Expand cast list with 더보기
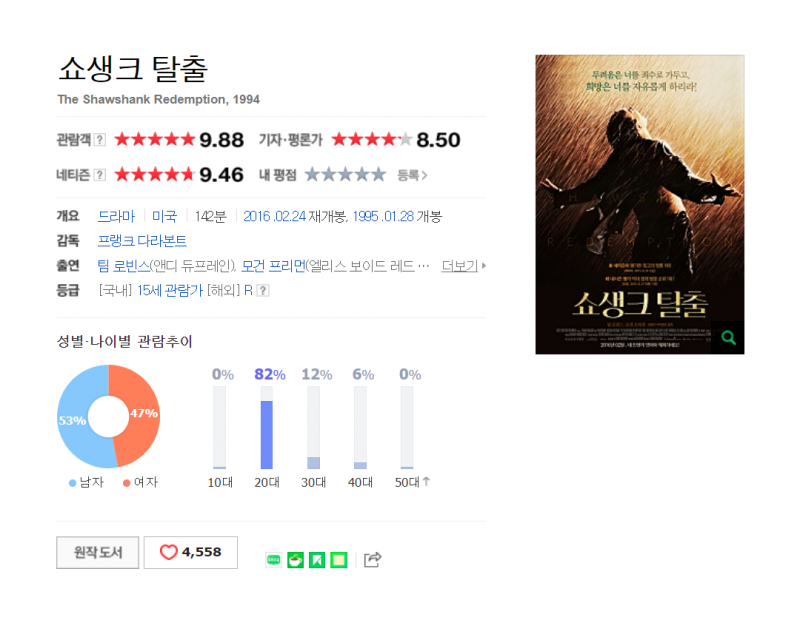The width and height of the screenshot is (800, 637). [463, 266]
